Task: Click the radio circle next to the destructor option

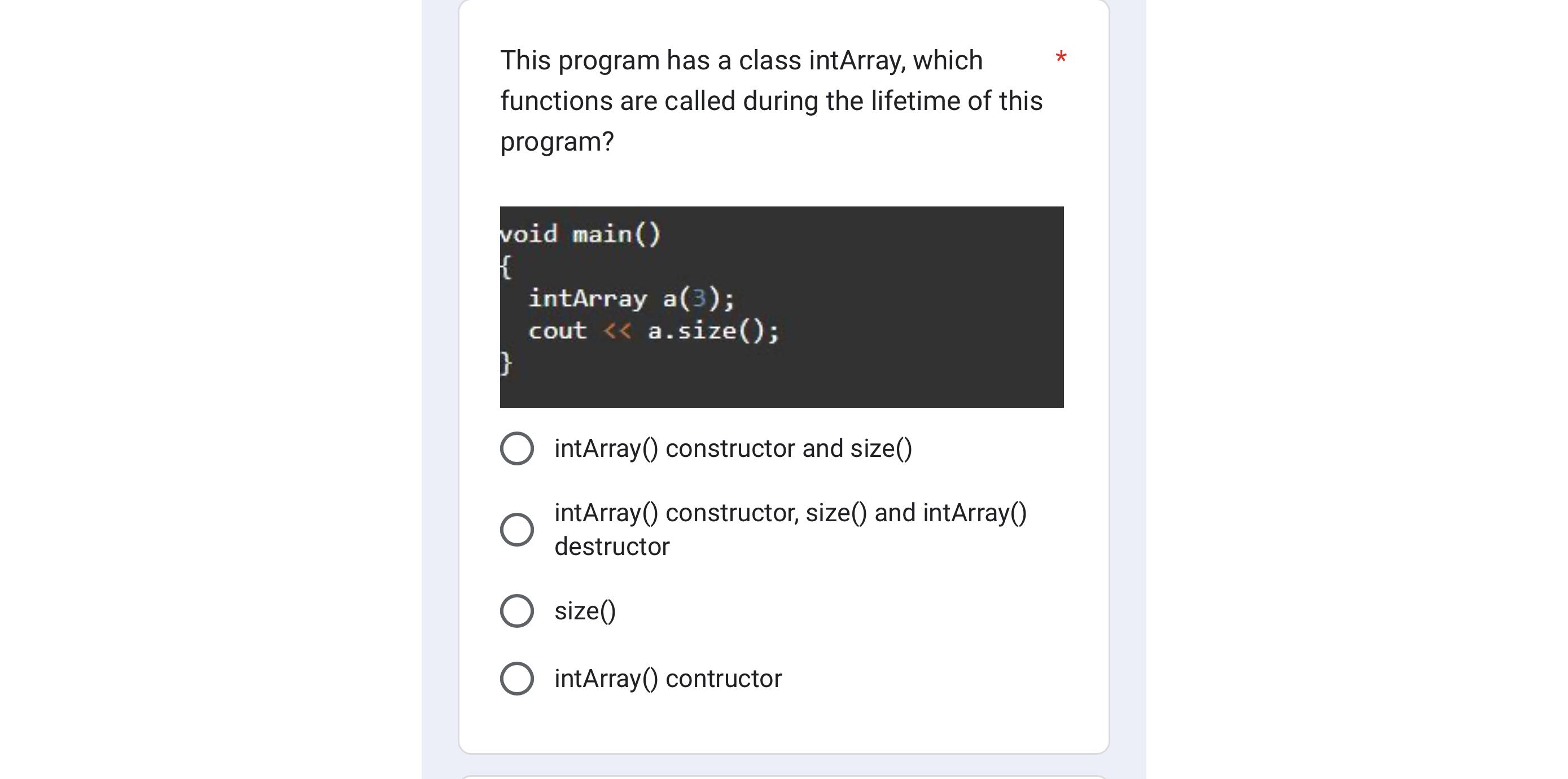Action: pos(517,529)
